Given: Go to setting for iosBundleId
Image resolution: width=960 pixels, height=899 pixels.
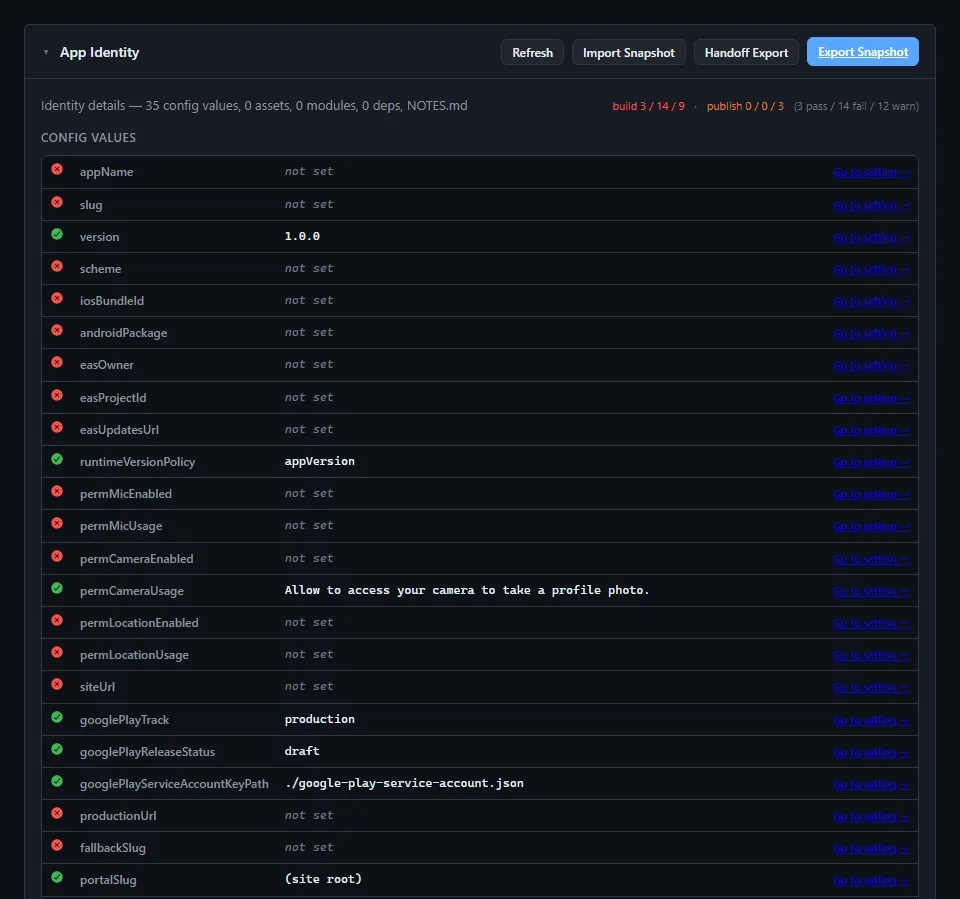Looking at the screenshot, I should click(871, 301).
